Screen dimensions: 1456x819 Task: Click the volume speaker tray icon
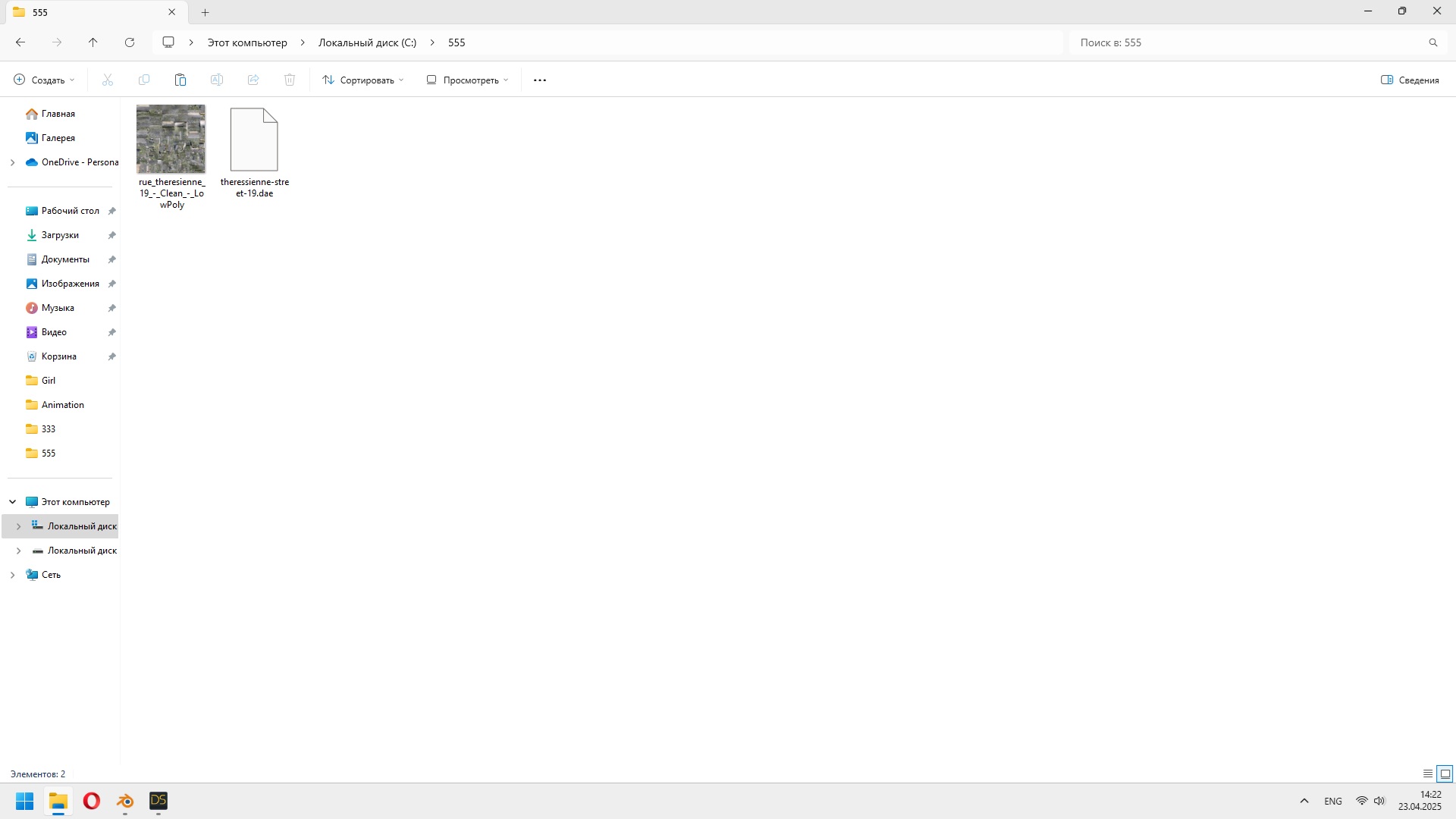tap(1379, 801)
